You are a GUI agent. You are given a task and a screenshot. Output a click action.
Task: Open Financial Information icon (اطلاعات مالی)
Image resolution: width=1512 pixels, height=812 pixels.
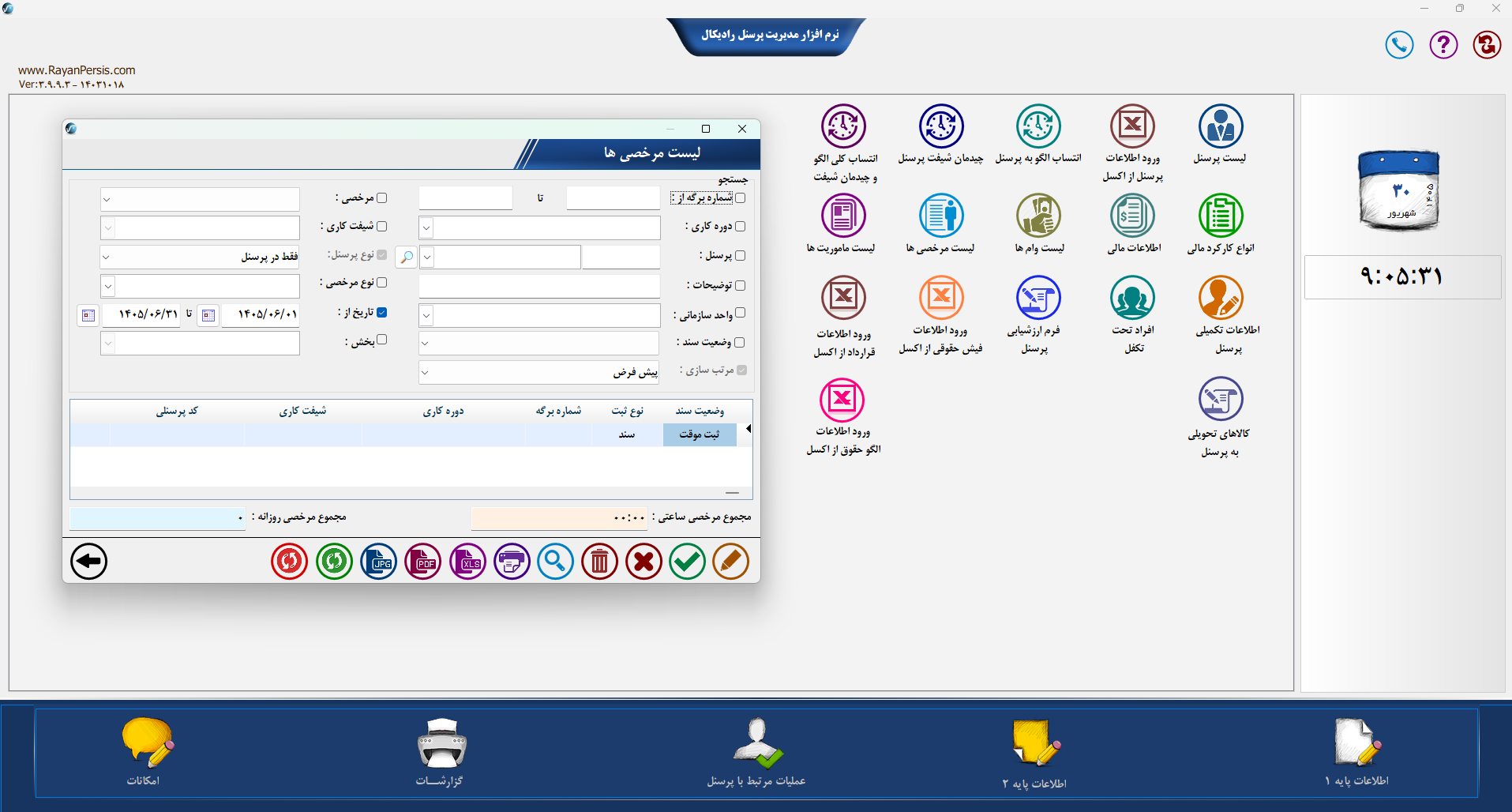(x=1132, y=216)
